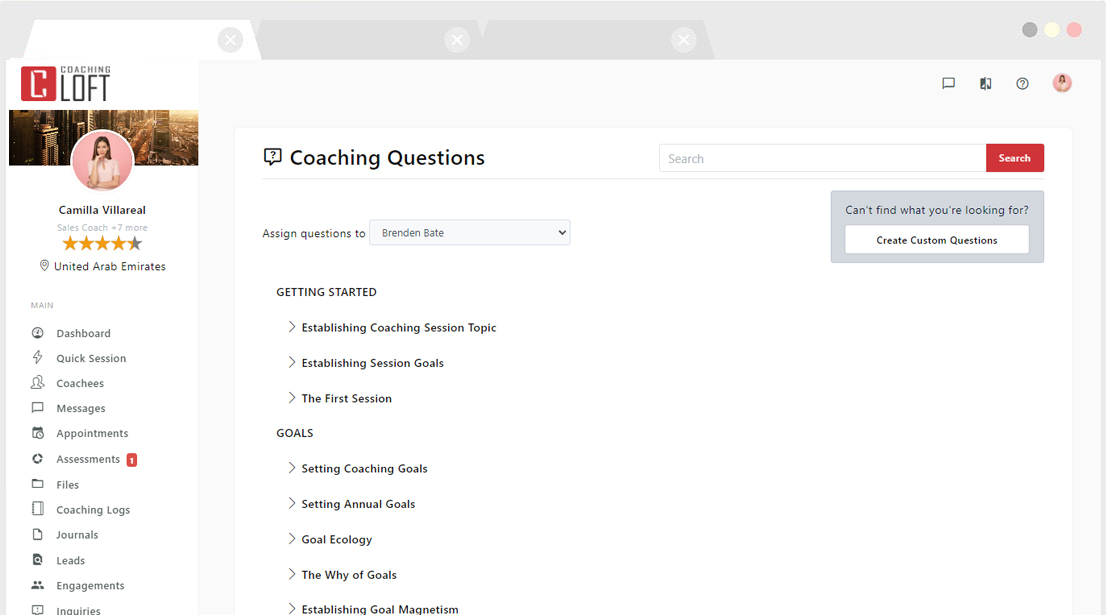The height and width of the screenshot is (615, 1106).
Task: Go to Journals in sidebar
Action: (x=77, y=535)
